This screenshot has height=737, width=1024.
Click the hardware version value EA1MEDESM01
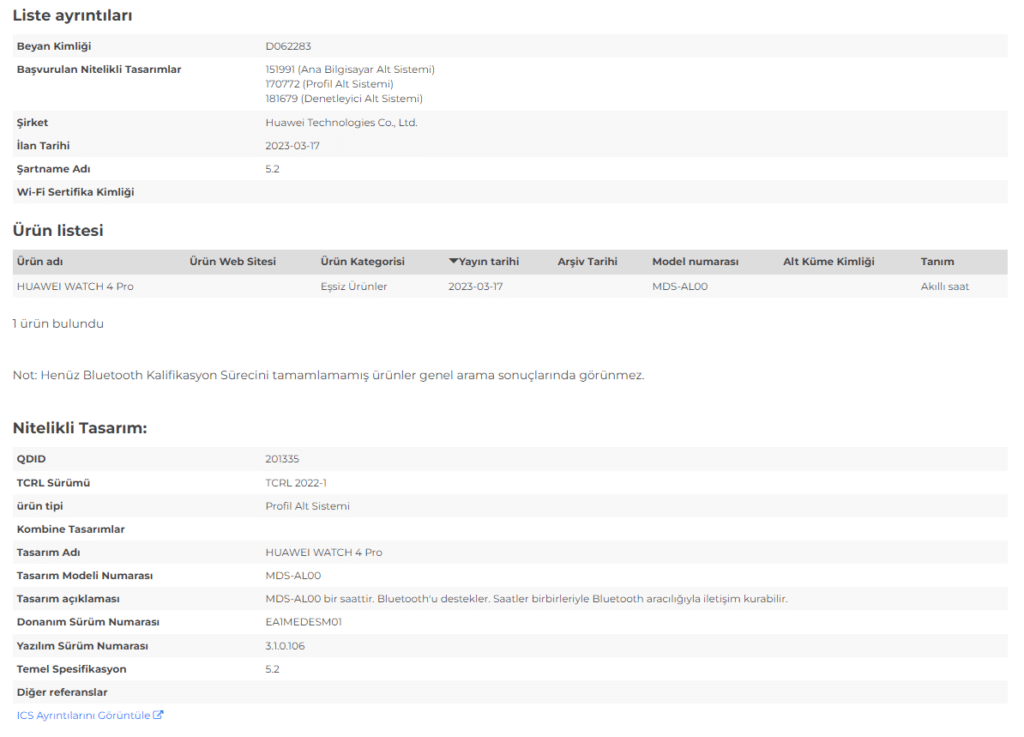tap(304, 622)
